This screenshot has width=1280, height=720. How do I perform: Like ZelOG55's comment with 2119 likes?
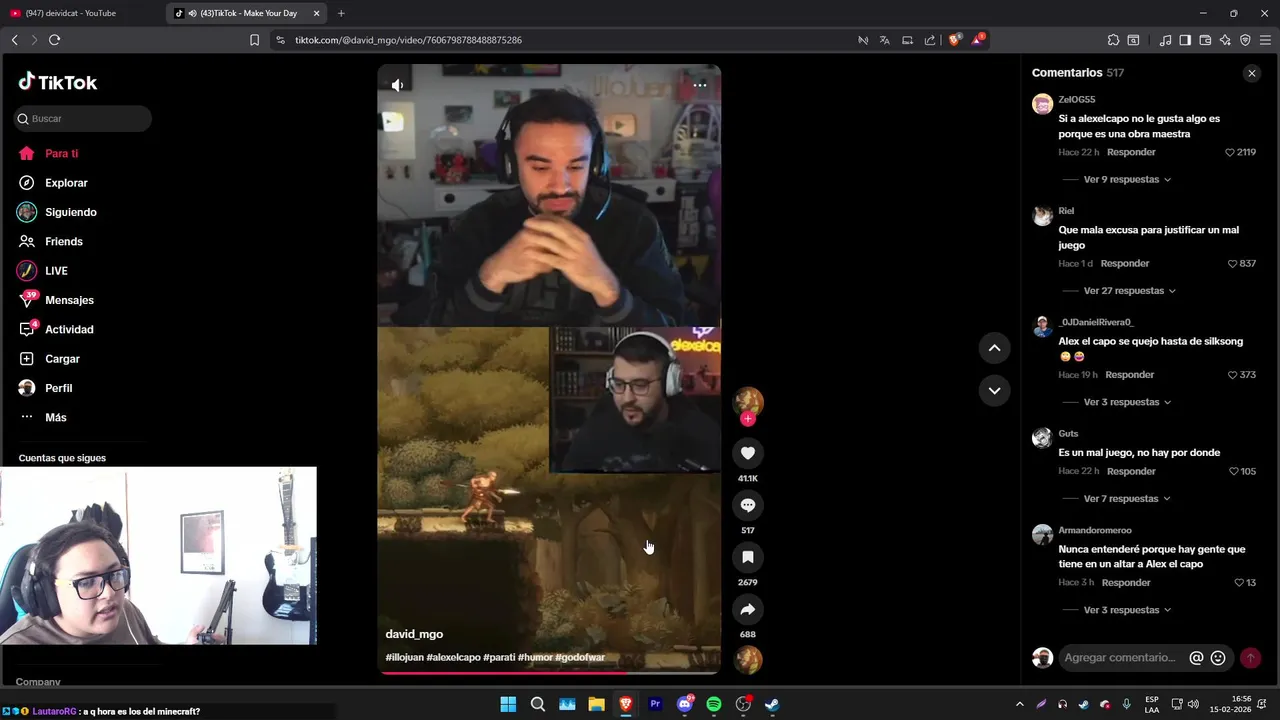tap(1230, 152)
